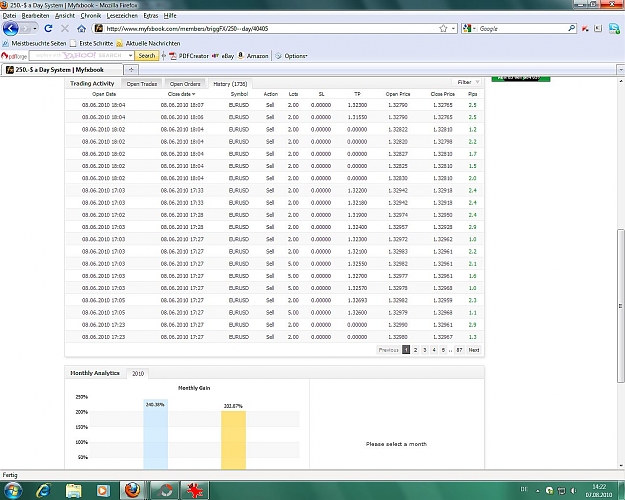Open the back/forward history dropdown arrow
The height and width of the screenshot is (500, 625).
click(35, 29)
